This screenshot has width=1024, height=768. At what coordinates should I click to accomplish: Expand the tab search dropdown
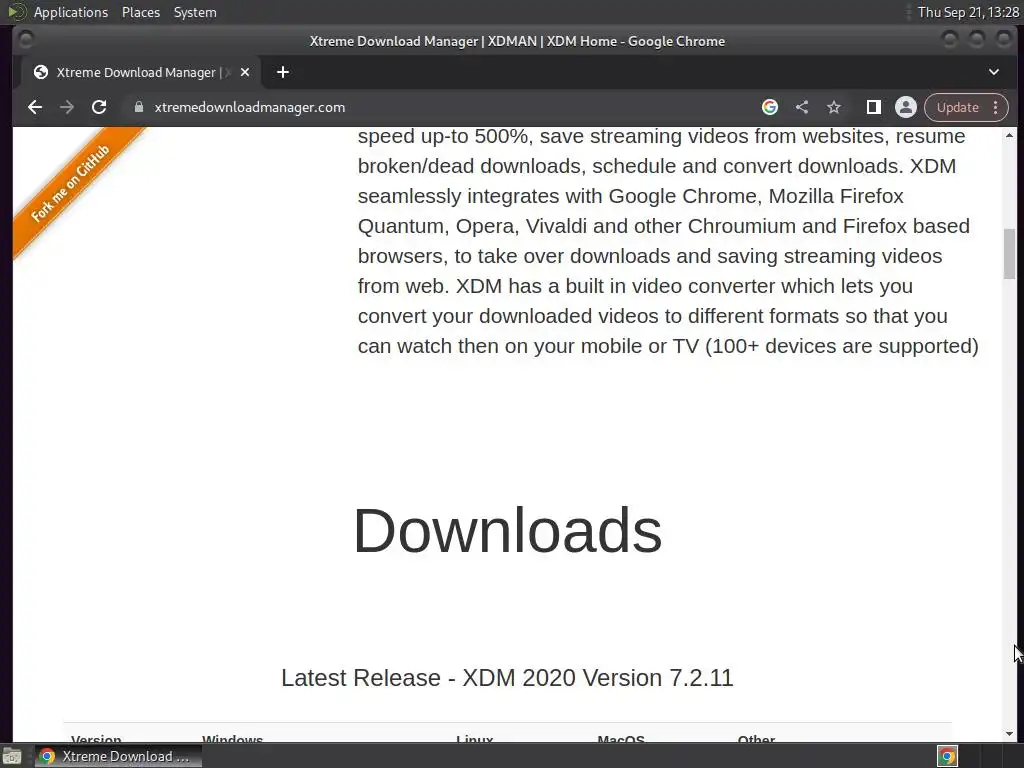993,72
